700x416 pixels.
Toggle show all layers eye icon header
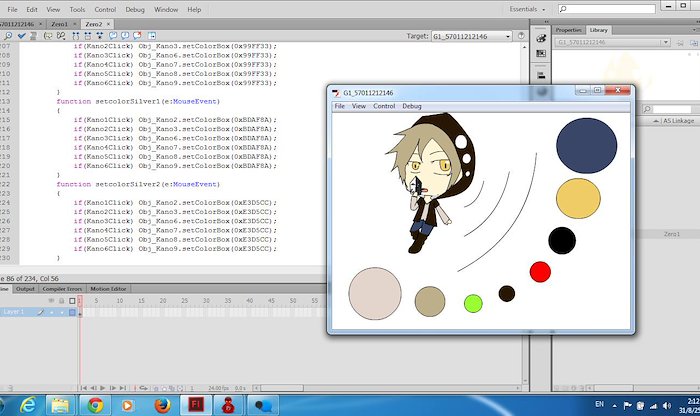(x=51, y=301)
